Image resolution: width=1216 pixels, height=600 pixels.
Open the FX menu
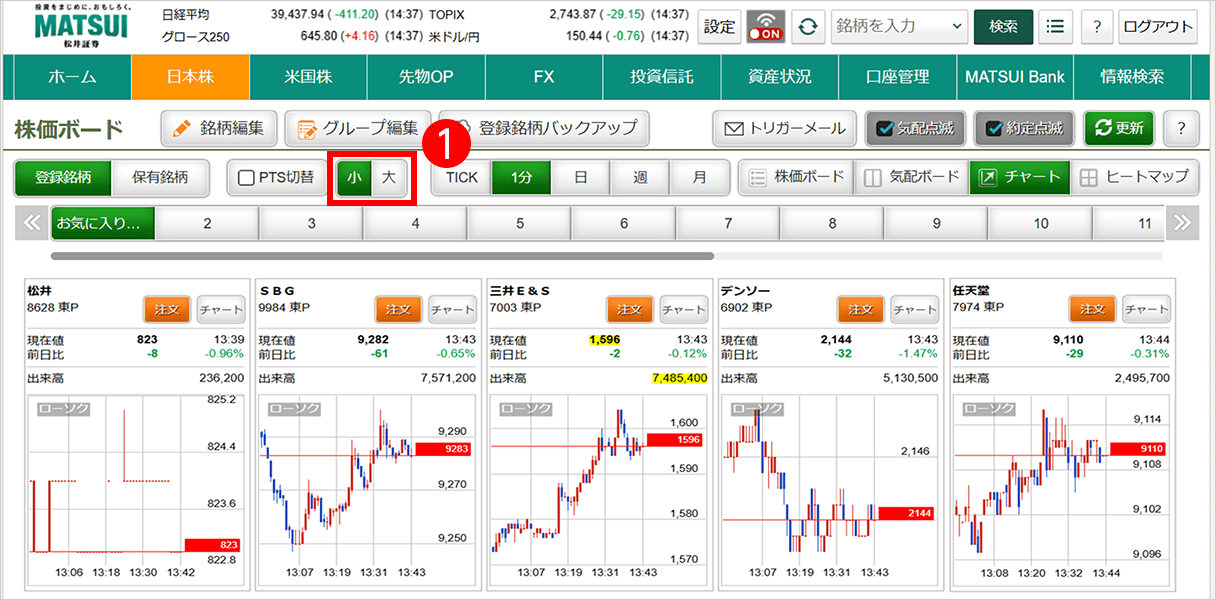[544, 77]
